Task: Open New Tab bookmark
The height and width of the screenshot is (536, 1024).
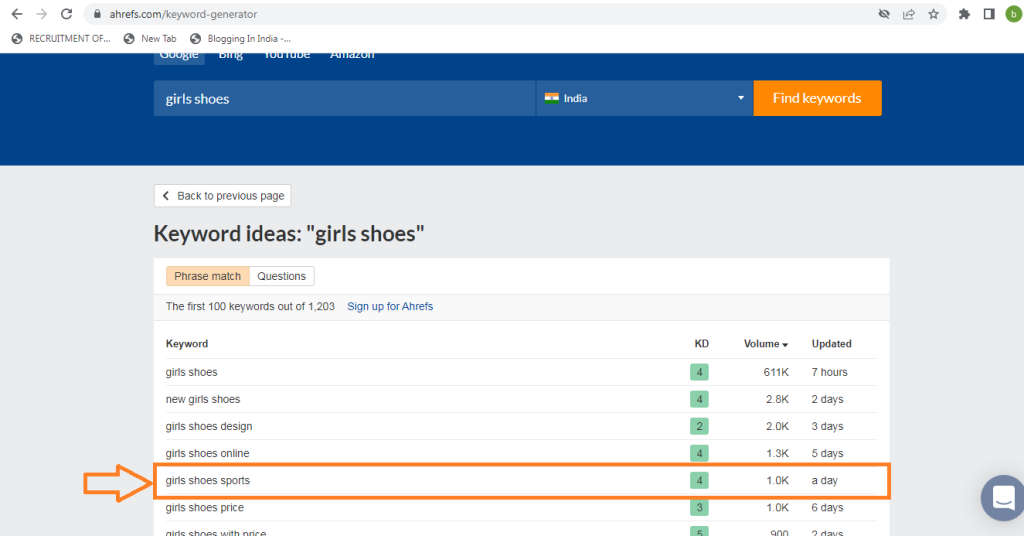Action: (150, 39)
